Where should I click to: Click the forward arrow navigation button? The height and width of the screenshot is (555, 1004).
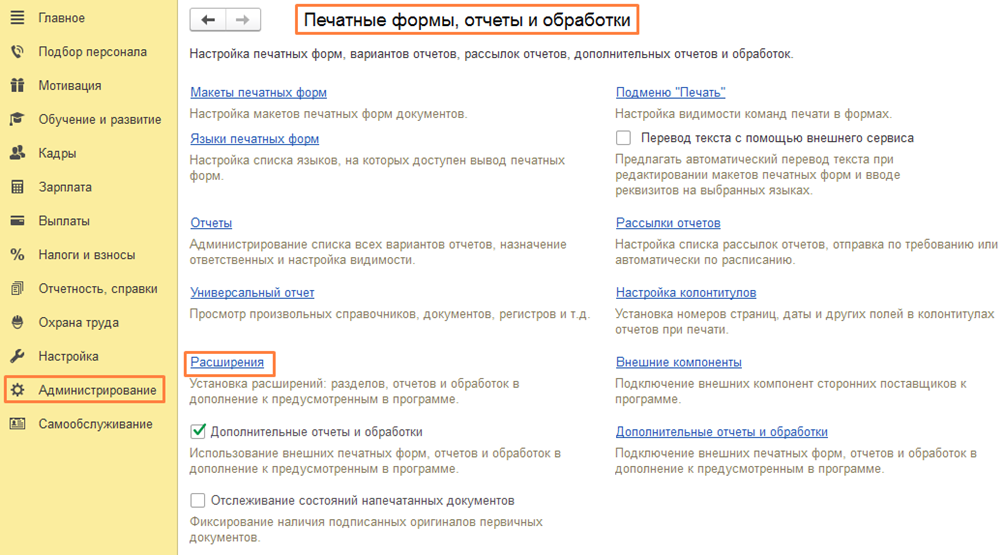(x=243, y=19)
